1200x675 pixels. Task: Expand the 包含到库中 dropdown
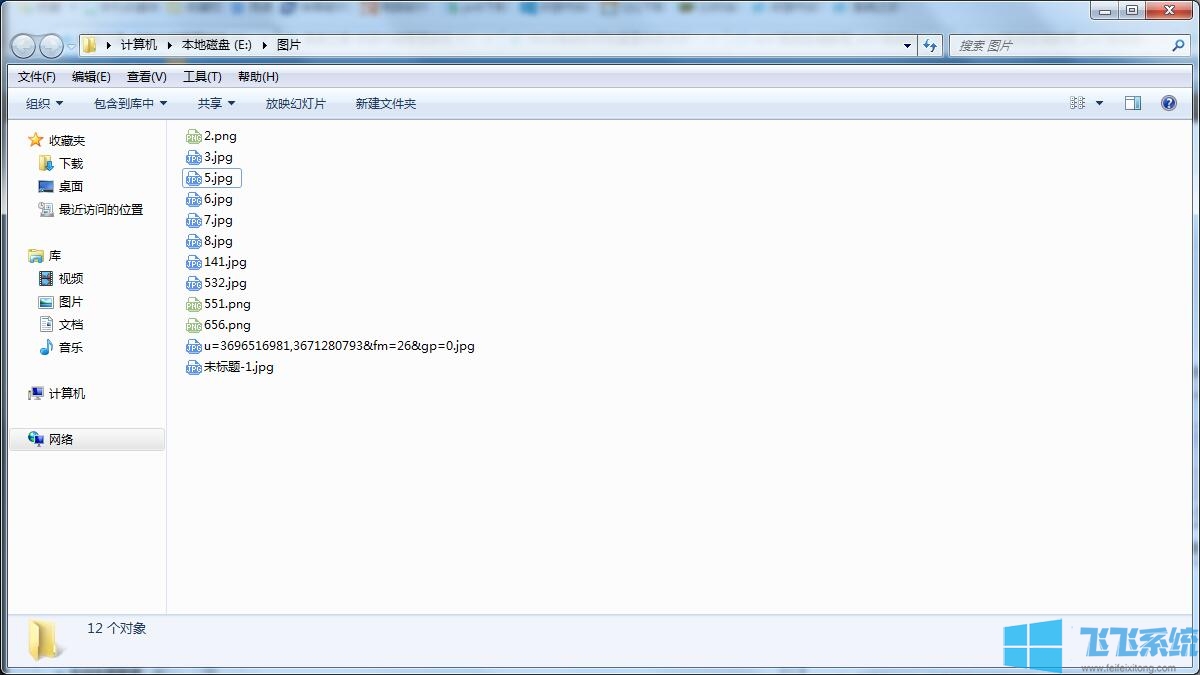tap(130, 103)
